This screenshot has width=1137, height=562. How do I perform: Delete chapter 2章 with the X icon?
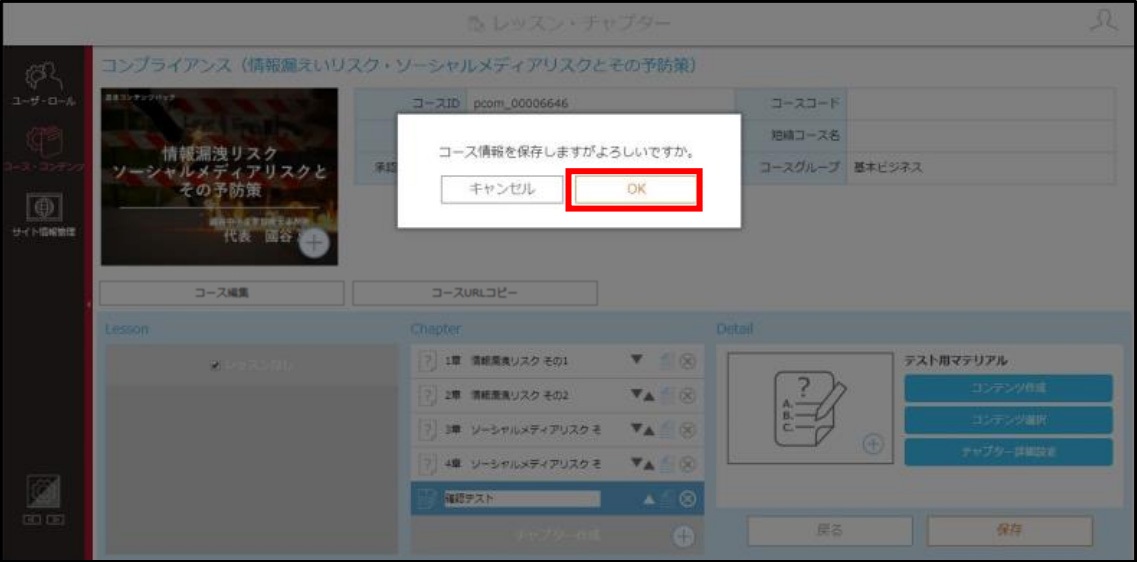tap(687, 395)
